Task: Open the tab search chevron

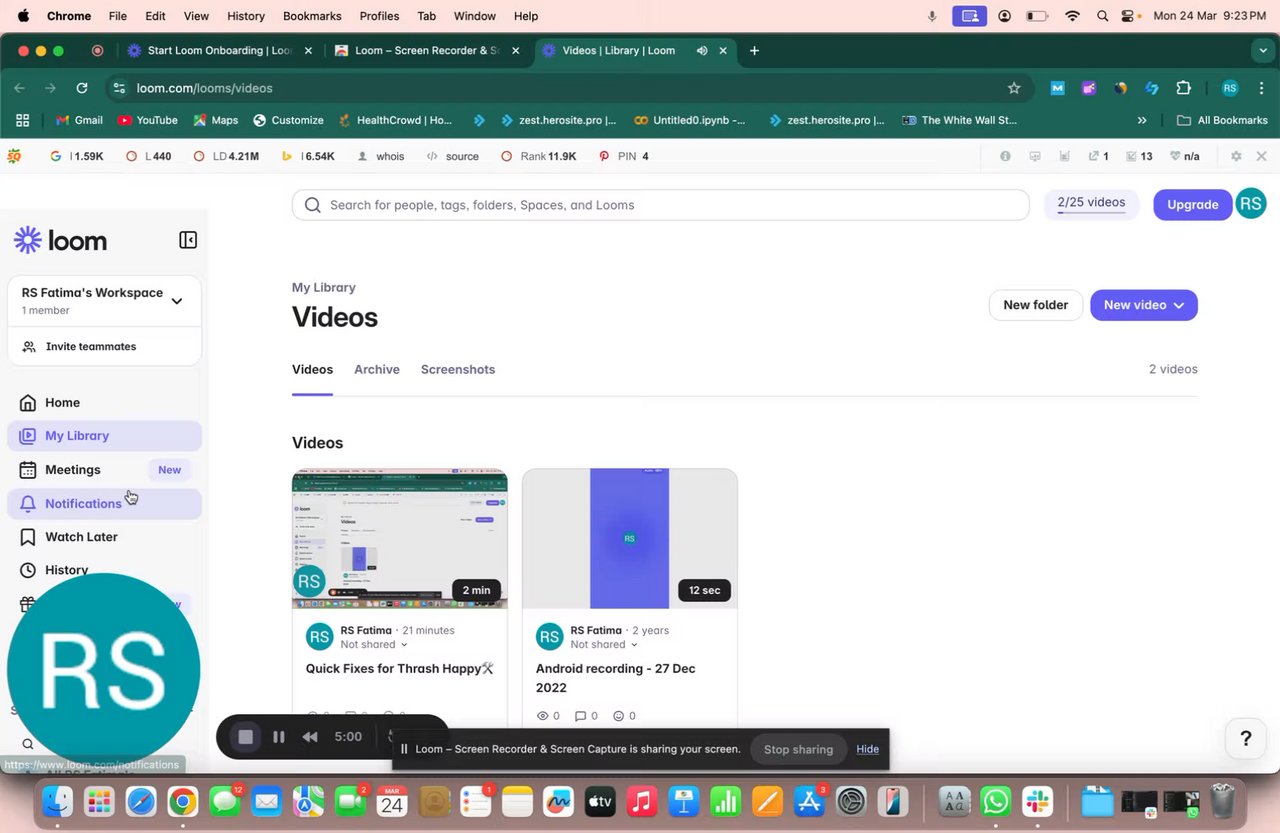Action: coord(1264,50)
